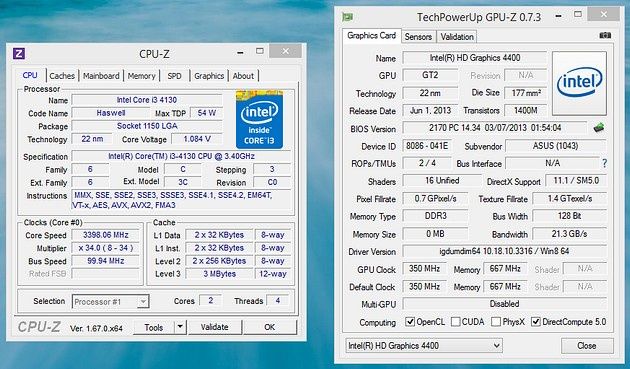Switch to the SPD tab
This screenshot has width=630, height=369.
tap(174, 76)
